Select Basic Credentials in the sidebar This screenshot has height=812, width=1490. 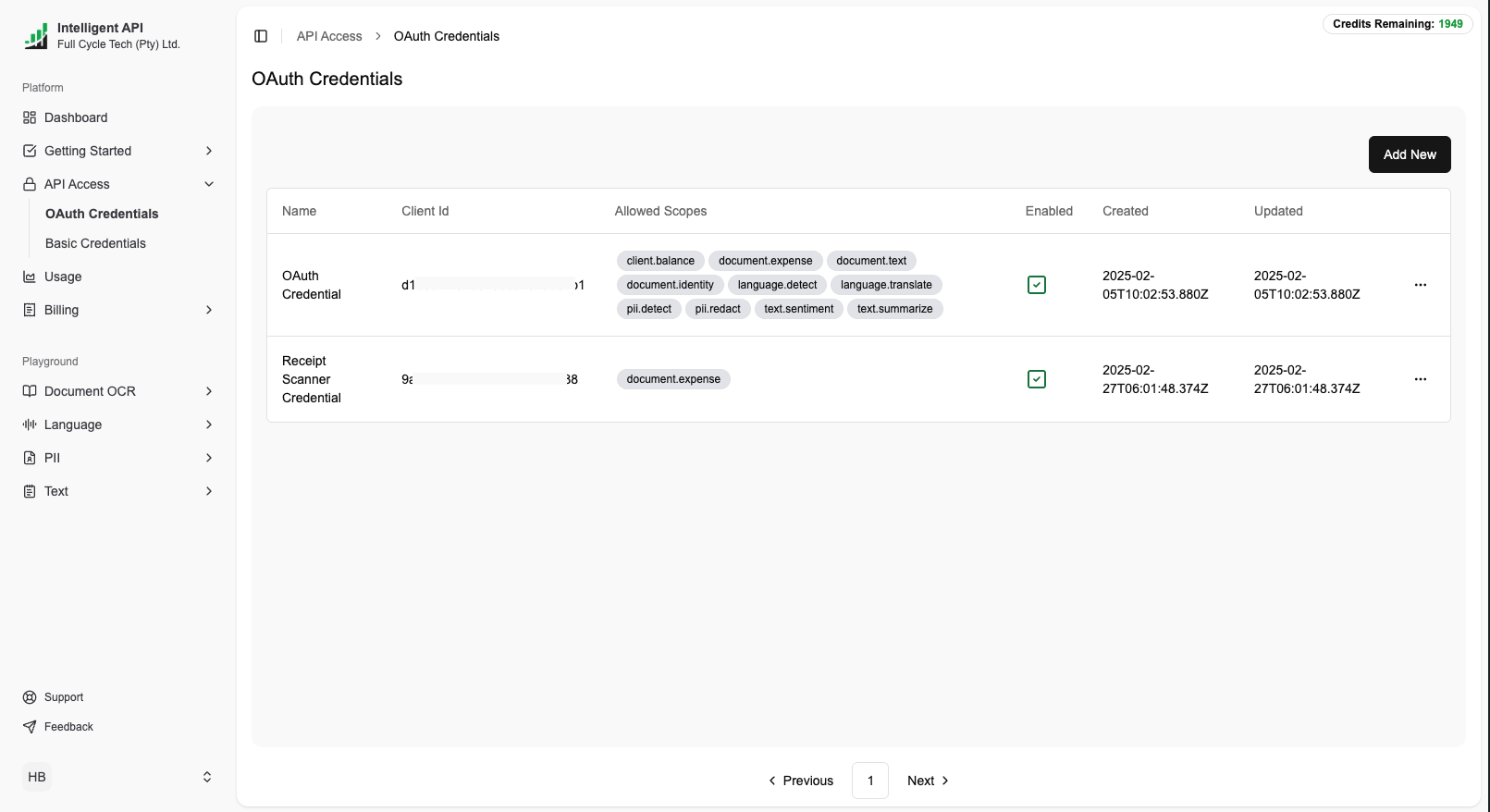[95, 243]
